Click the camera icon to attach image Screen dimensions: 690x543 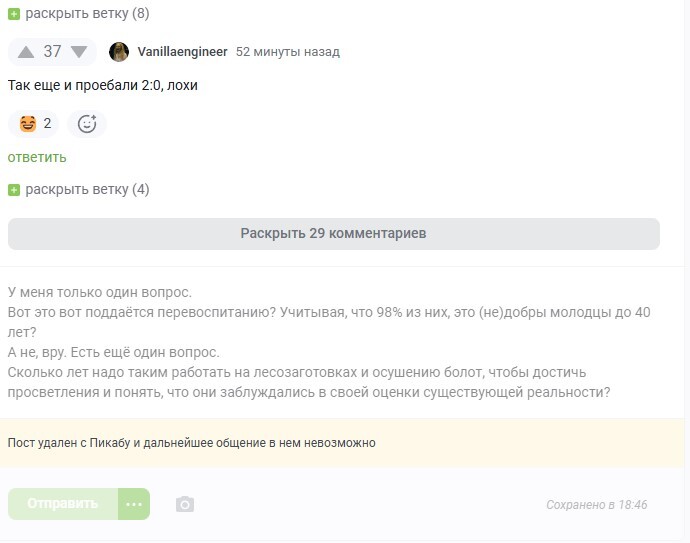pos(185,504)
